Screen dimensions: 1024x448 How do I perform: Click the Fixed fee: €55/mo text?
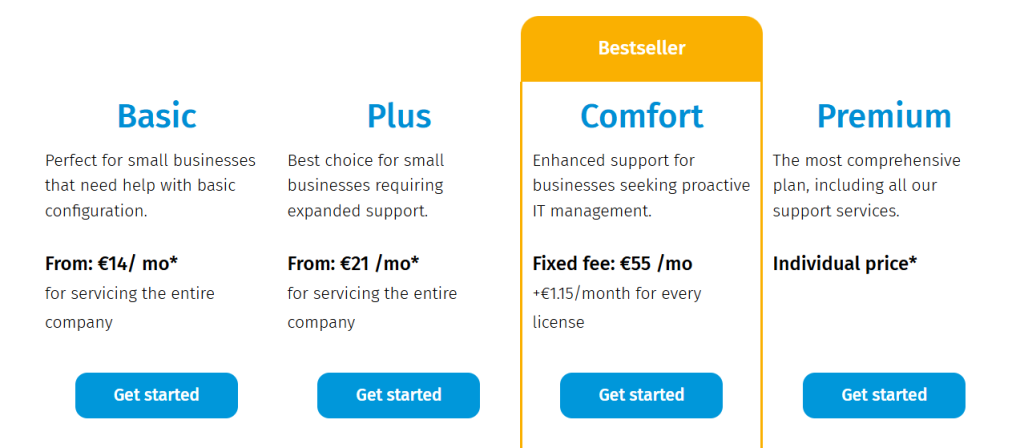612,264
